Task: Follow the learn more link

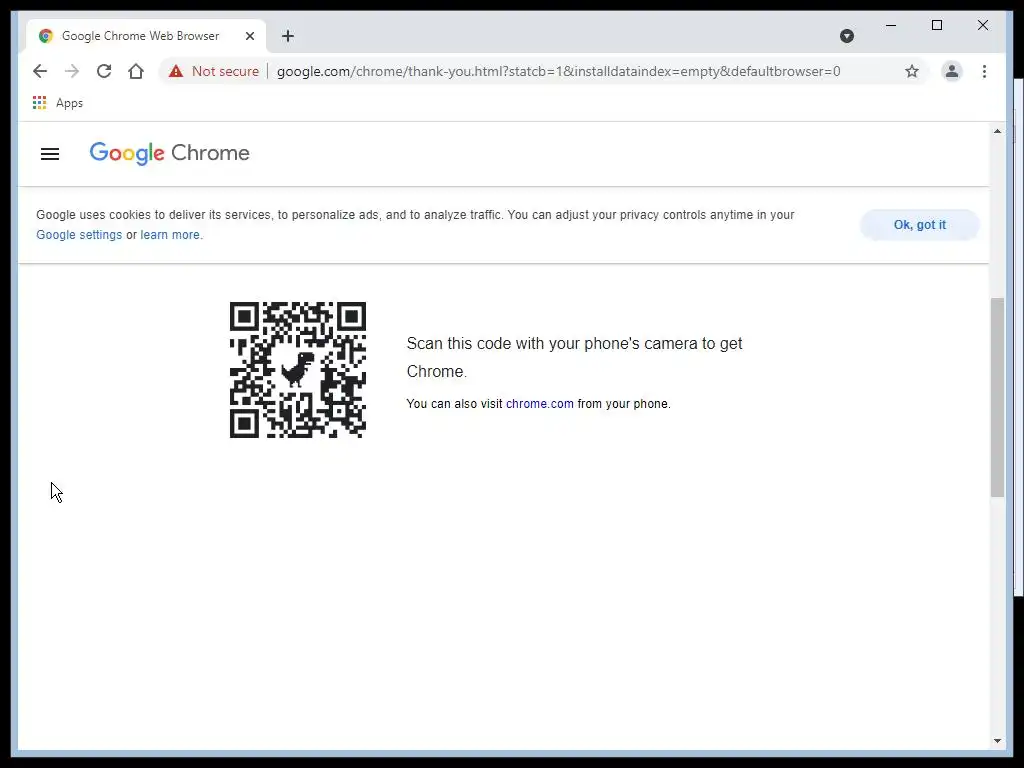Action: pyautogui.click(x=170, y=234)
